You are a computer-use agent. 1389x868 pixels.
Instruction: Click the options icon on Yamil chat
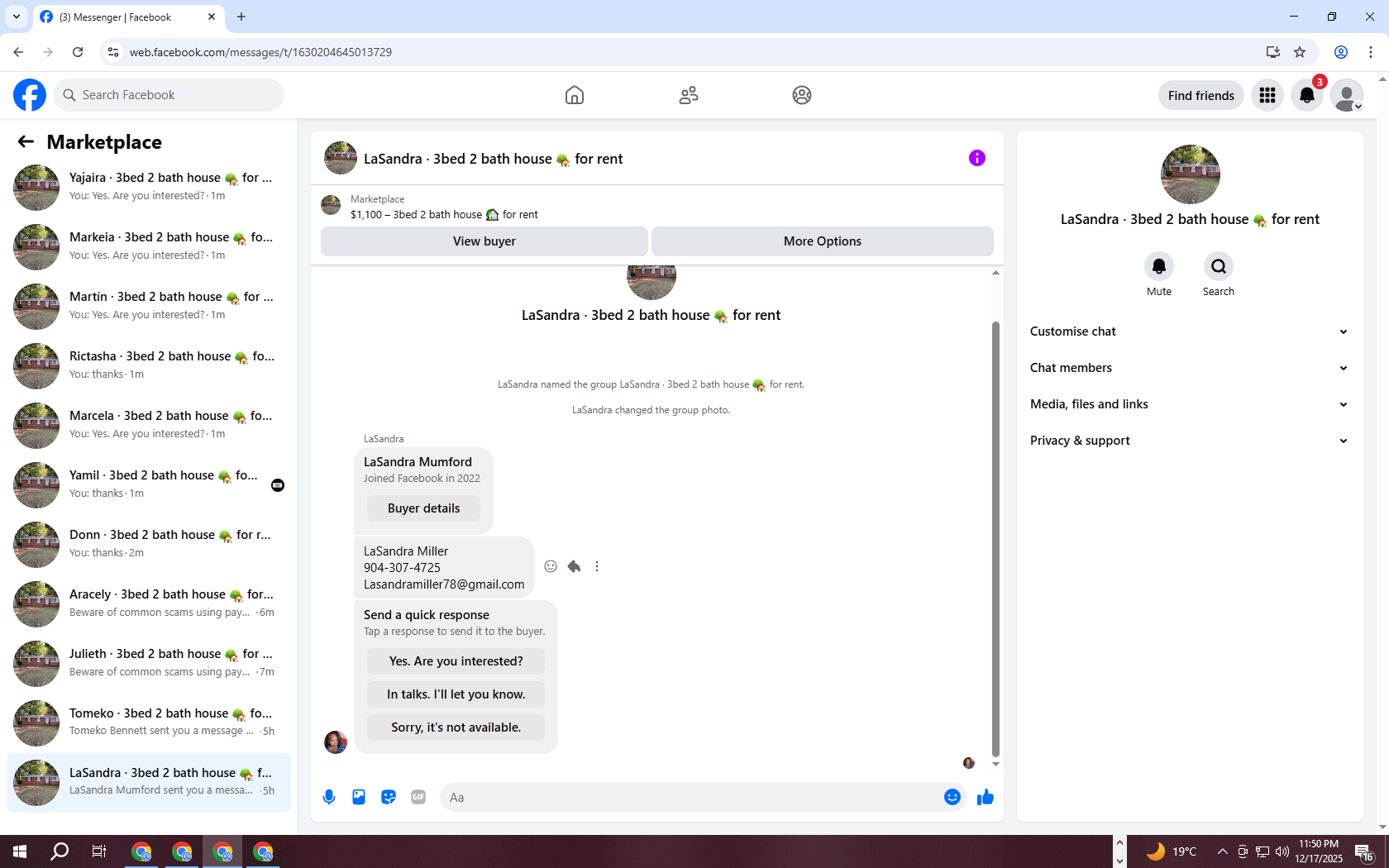[x=278, y=485]
